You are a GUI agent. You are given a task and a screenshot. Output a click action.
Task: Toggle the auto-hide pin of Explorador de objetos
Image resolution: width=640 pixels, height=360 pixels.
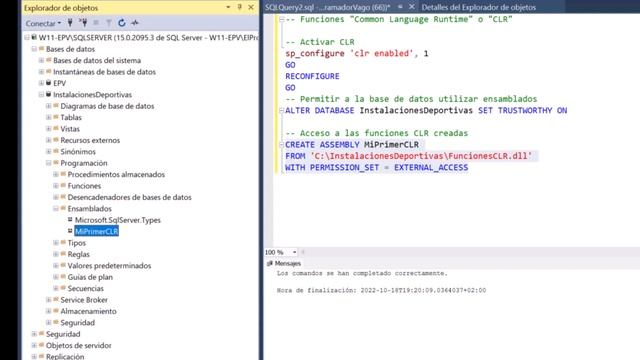click(240, 7)
